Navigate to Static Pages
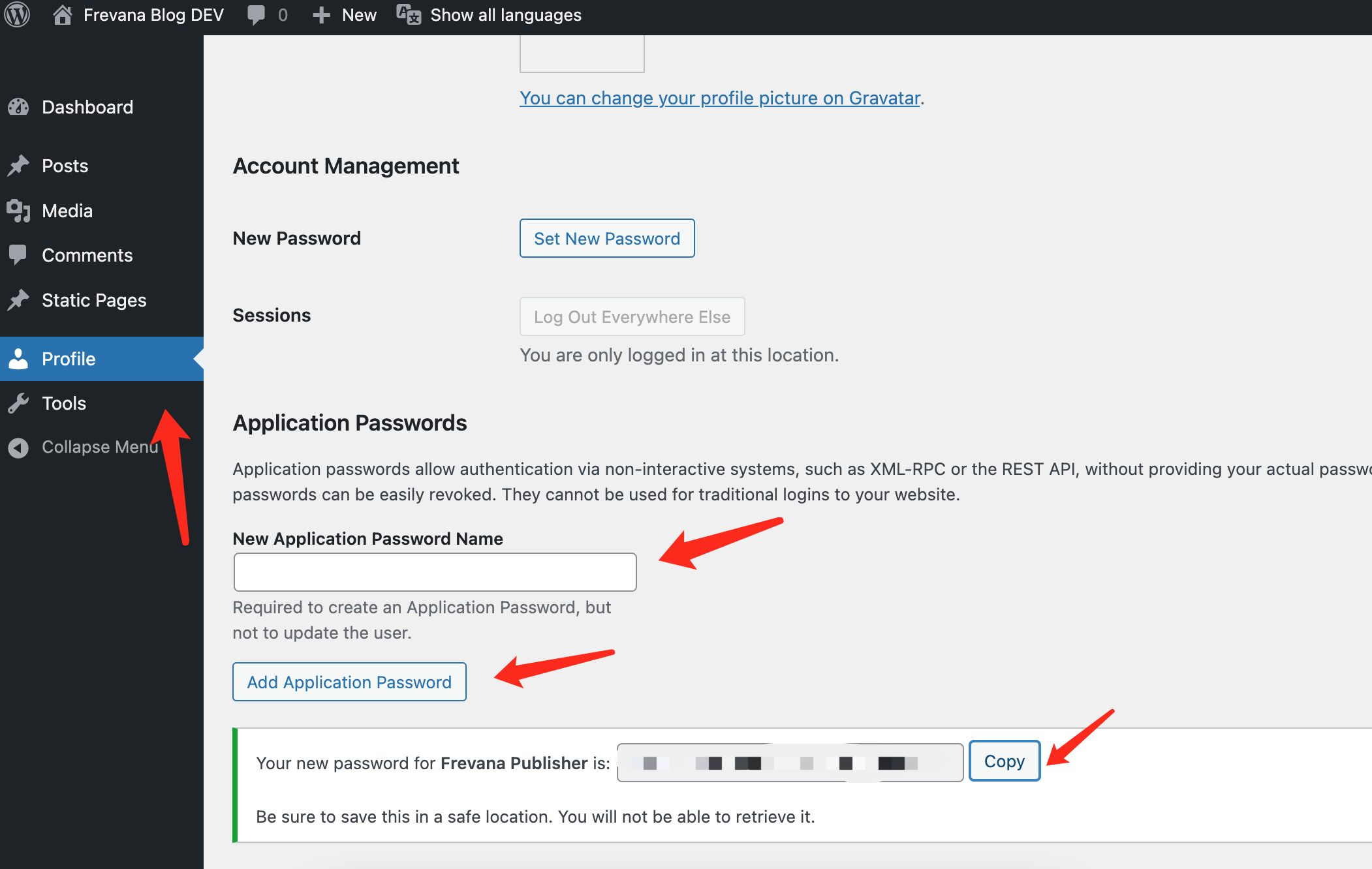The width and height of the screenshot is (1372, 869). coord(102,300)
